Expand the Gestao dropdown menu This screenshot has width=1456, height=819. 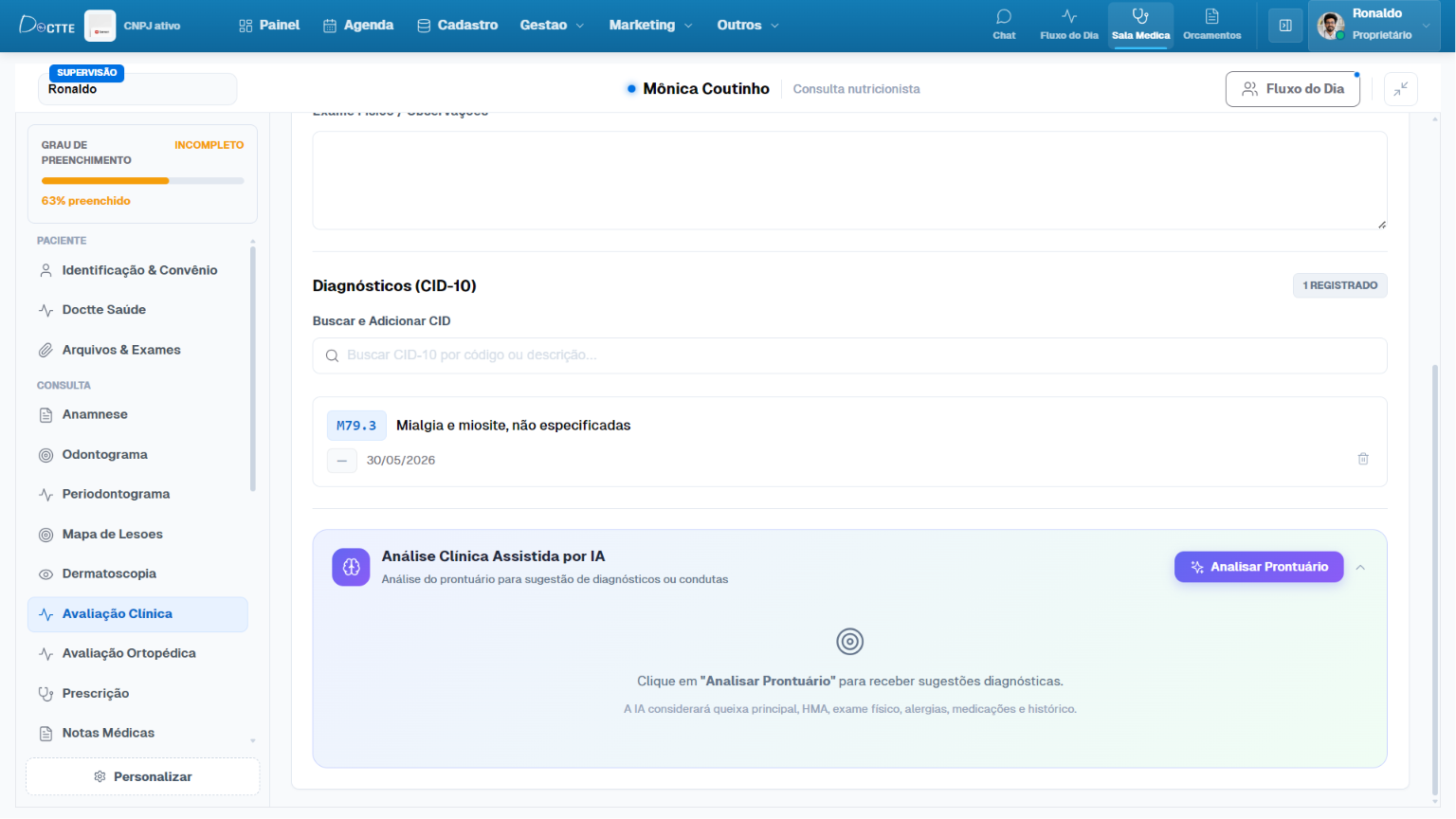pyautogui.click(x=552, y=26)
